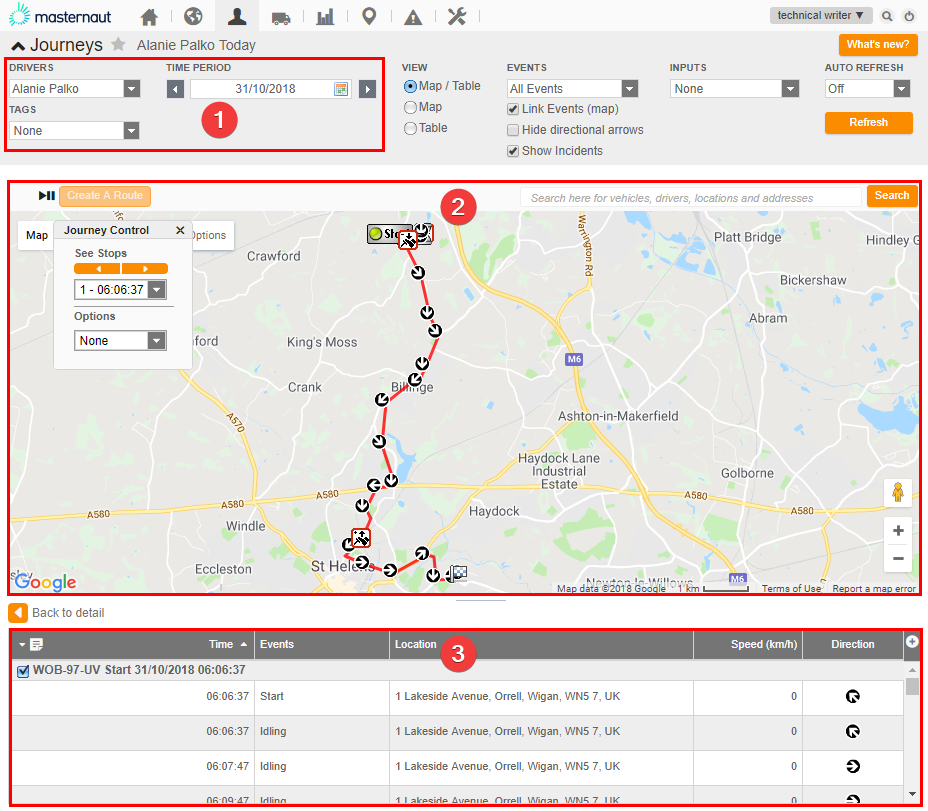The image size is (928, 811).
Task: Select Map only view radio button
Action: tap(410, 107)
